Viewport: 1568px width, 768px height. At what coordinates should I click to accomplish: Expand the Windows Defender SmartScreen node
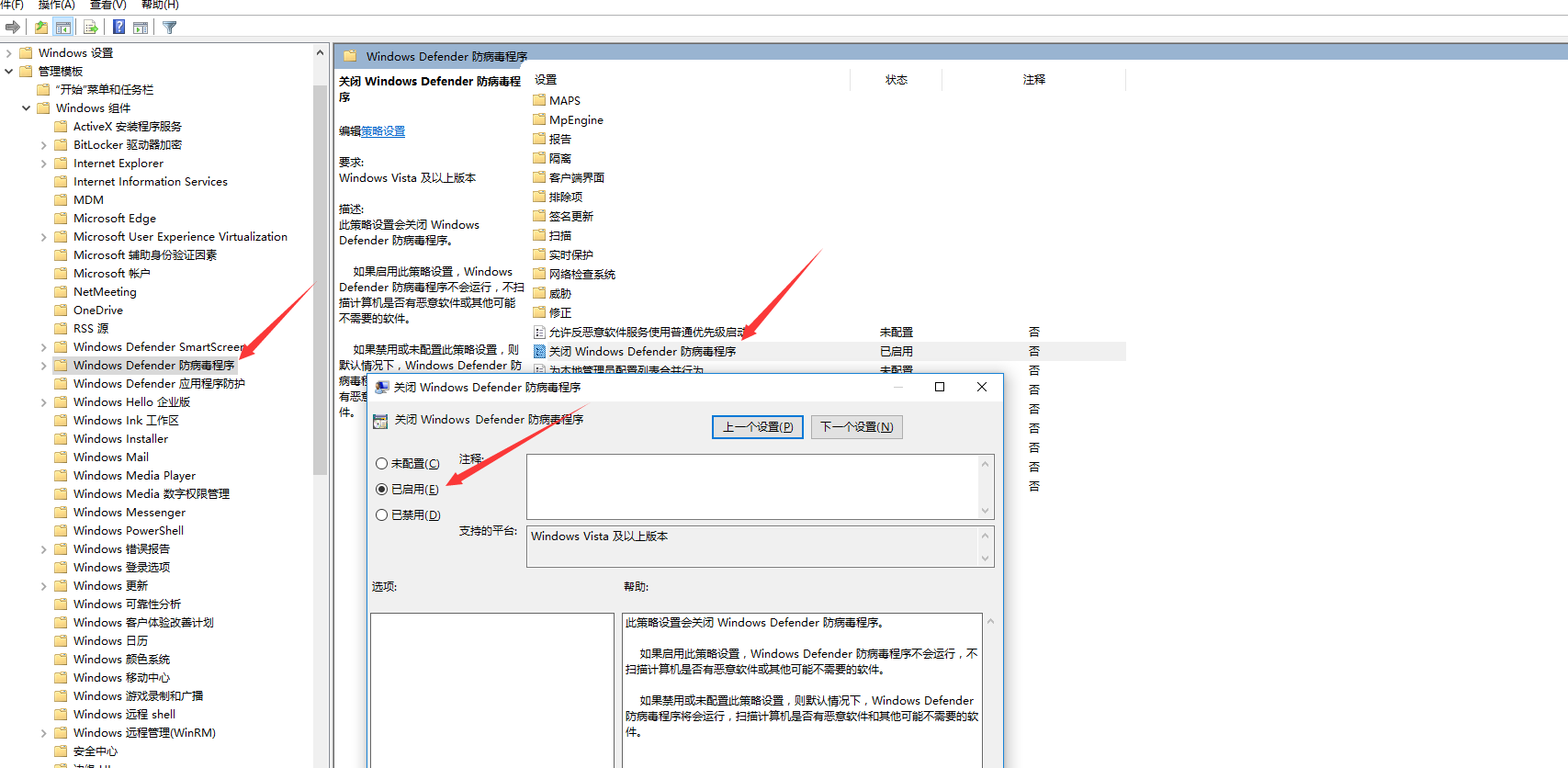[x=44, y=347]
